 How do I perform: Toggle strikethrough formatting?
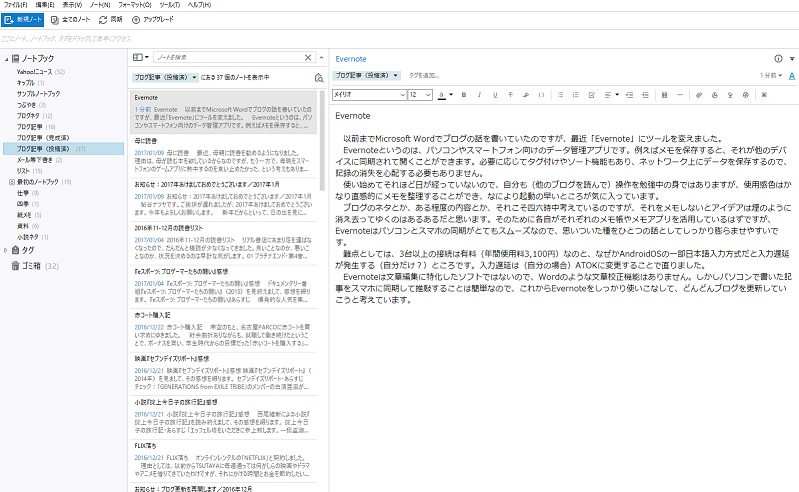(x=510, y=95)
